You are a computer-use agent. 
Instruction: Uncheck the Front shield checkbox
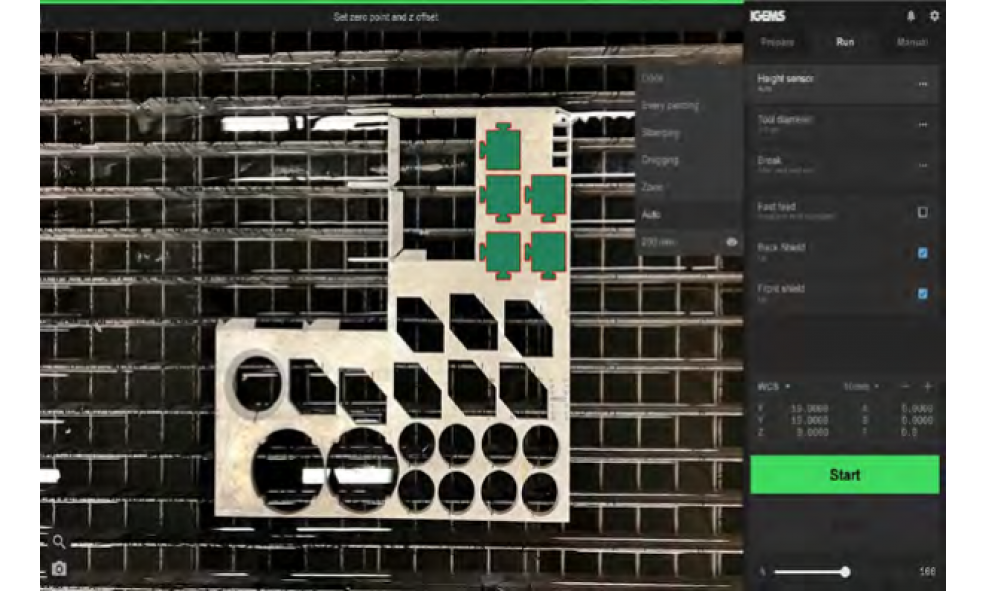click(x=922, y=294)
